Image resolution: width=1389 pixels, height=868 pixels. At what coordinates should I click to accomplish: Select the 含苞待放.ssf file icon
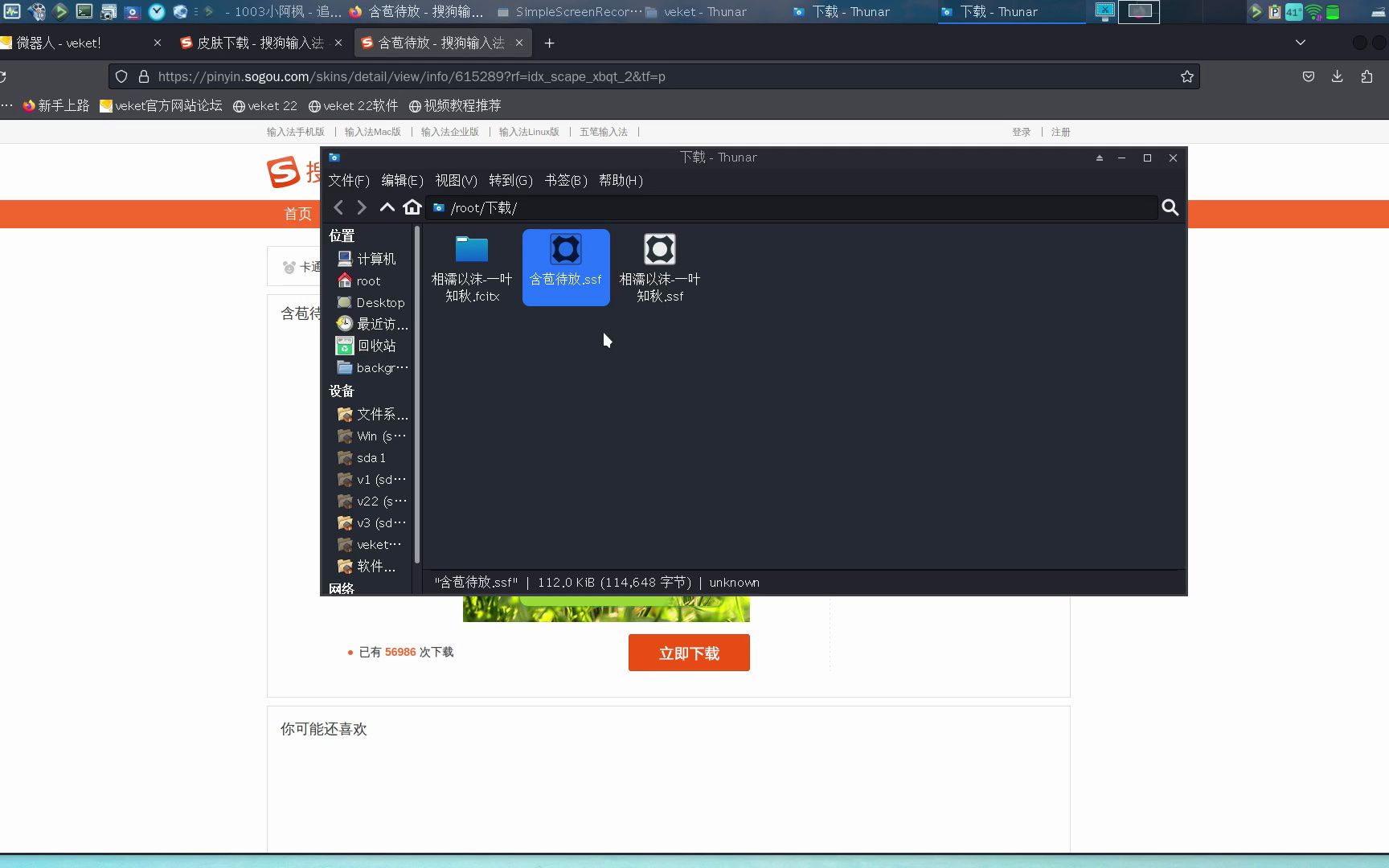click(x=566, y=249)
